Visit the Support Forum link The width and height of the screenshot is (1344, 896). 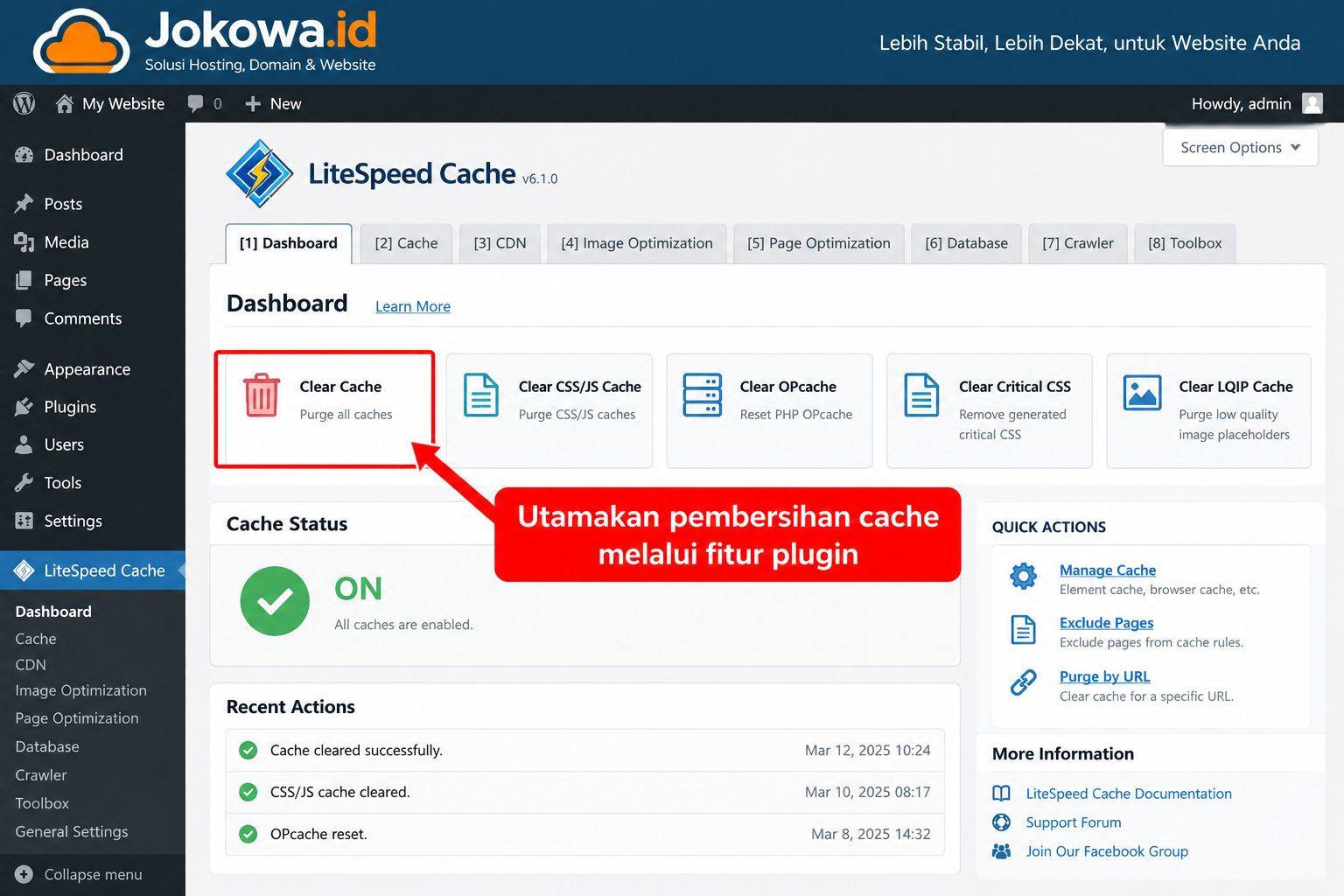(x=1074, y=822)
